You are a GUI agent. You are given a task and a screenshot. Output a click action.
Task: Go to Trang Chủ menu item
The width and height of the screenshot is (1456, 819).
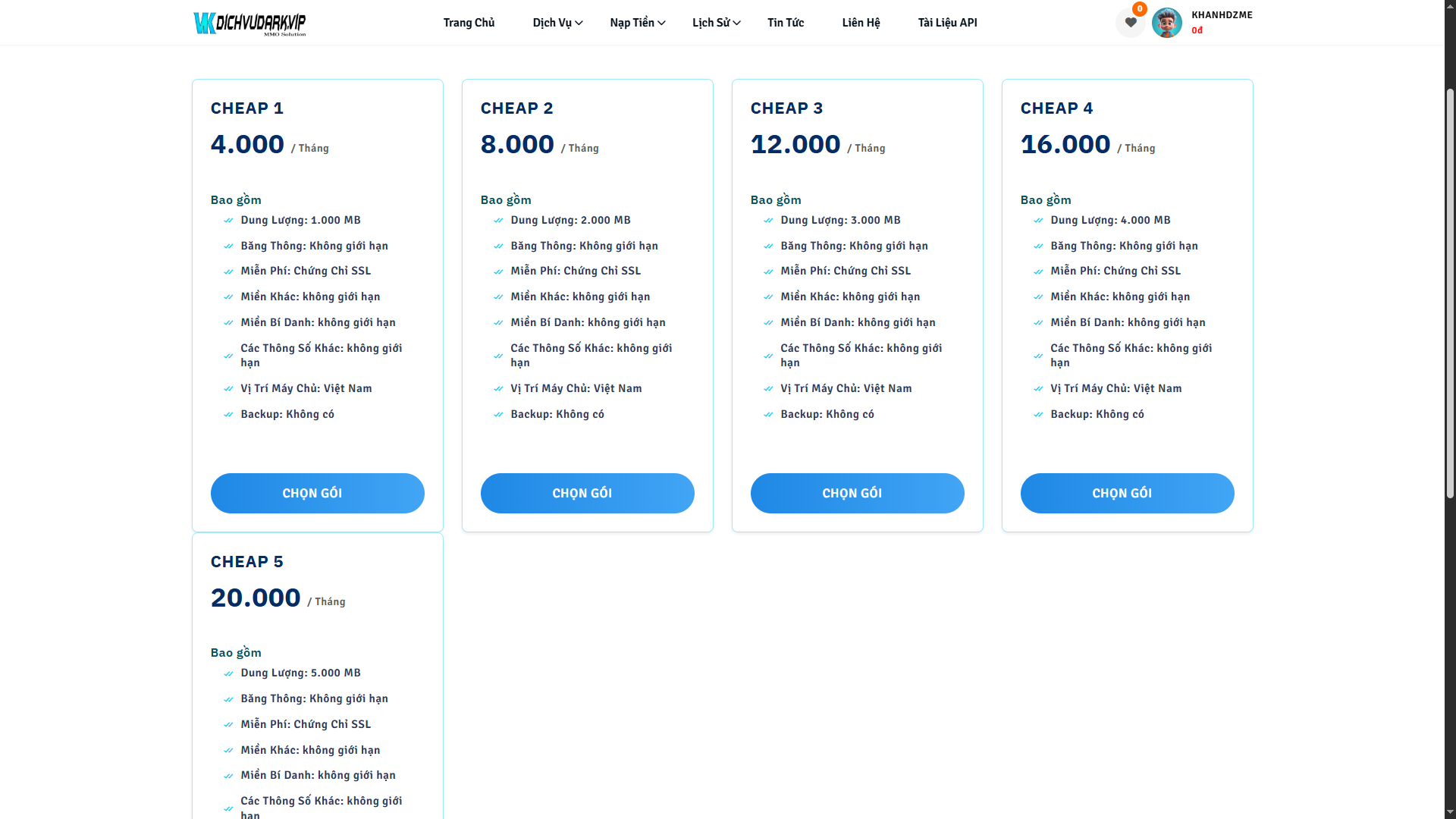click(469, 23)
